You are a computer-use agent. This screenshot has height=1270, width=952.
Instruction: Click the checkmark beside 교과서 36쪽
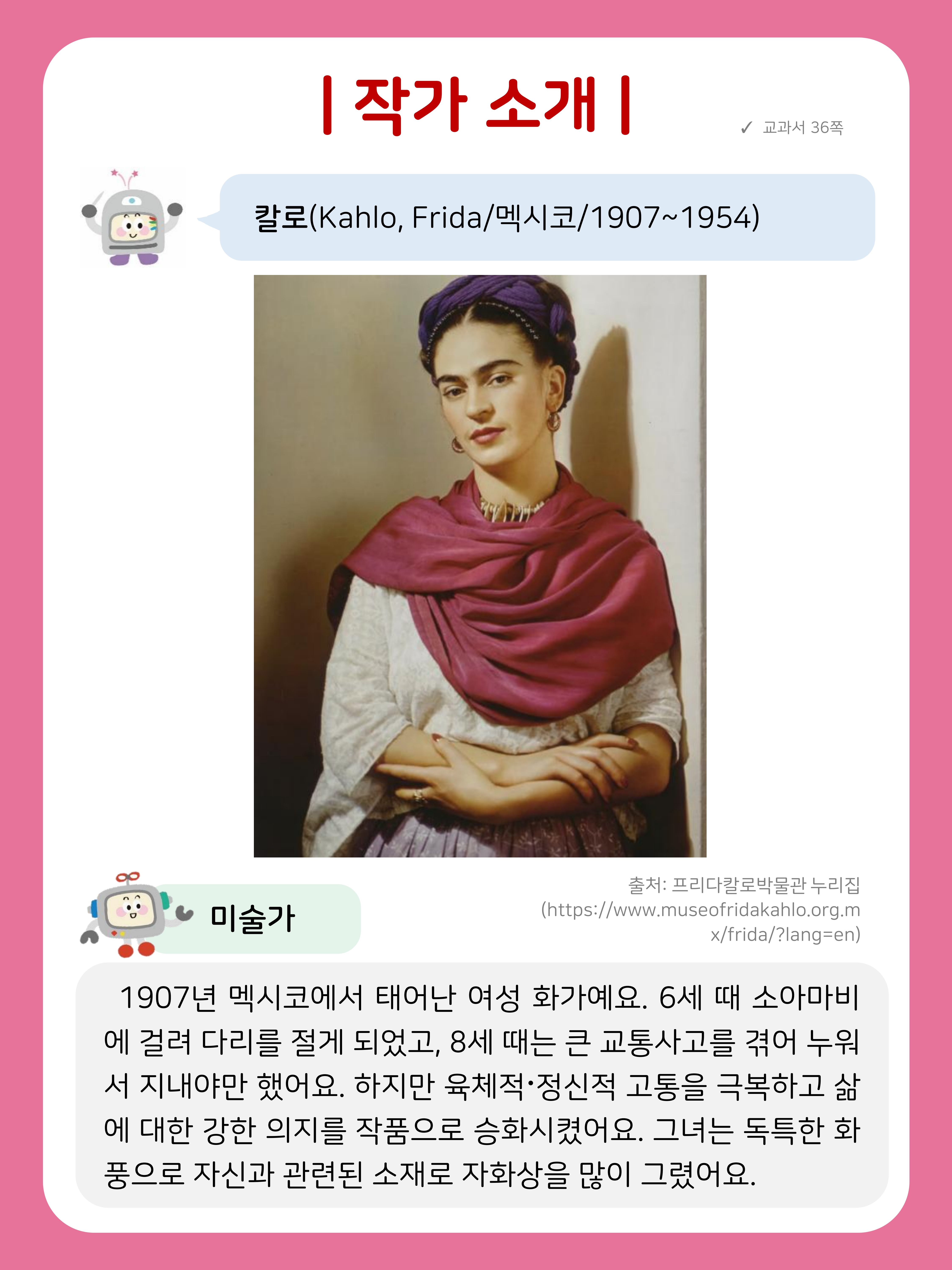[746, 127]
